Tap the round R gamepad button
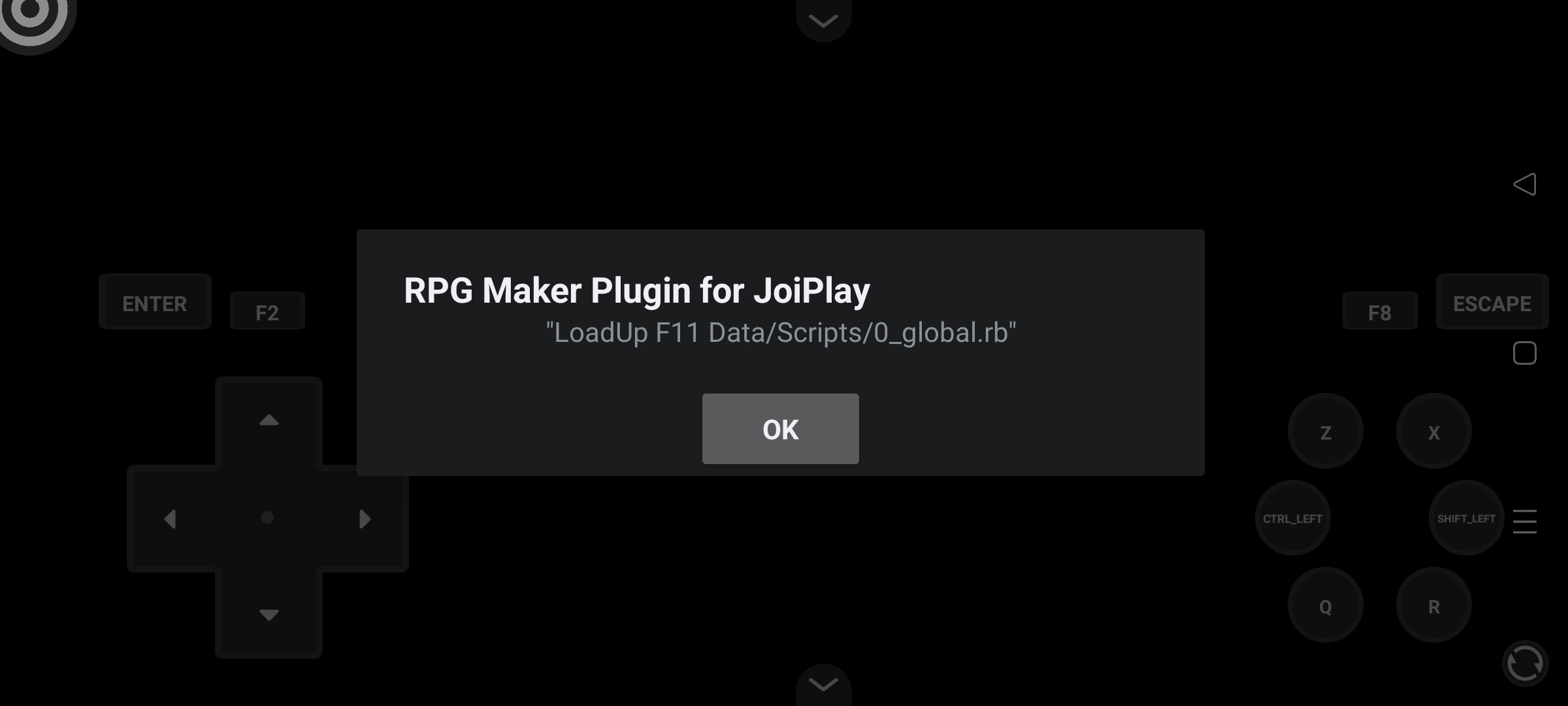 [x=1434, y=605]
